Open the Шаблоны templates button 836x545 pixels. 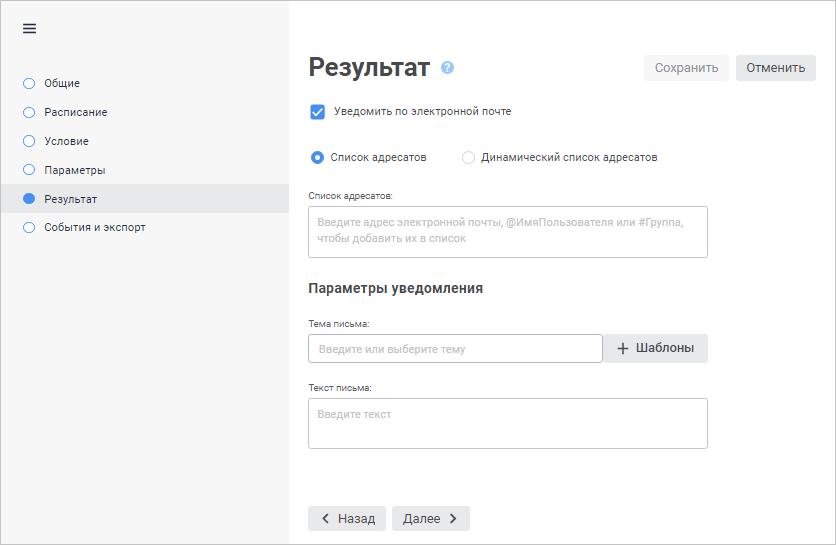coord(656,348)
